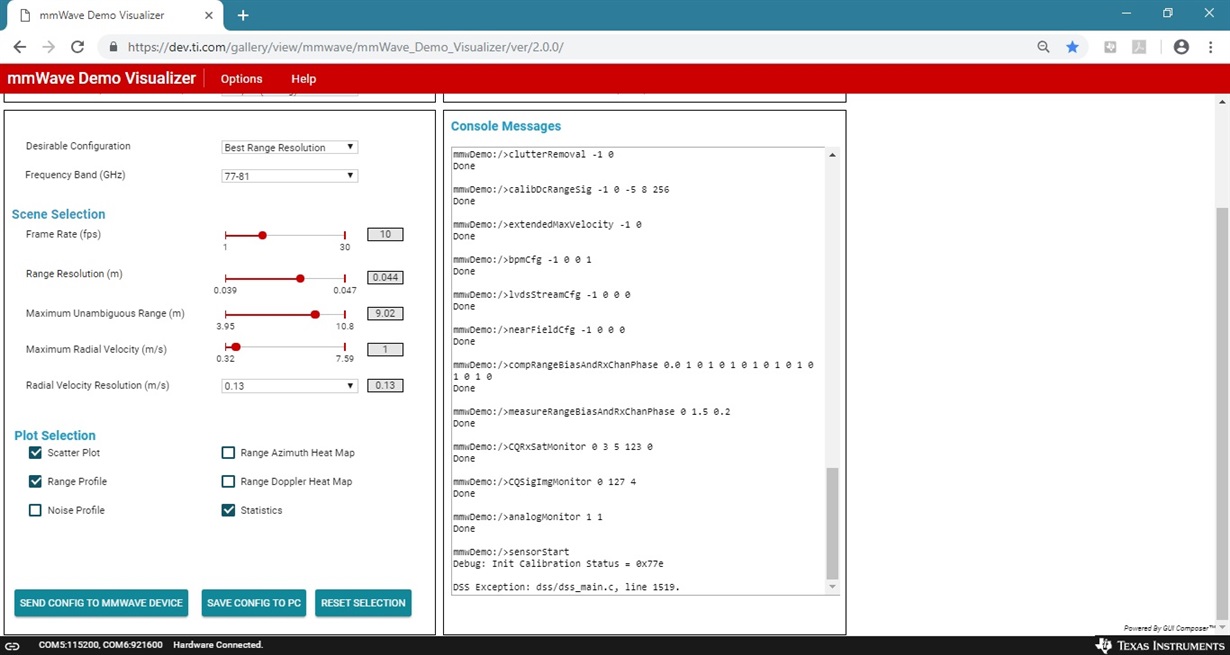This screenshot has width=1230, height=655.
Task: Open the Chrome three-dot menu
Action: pos(1211,47)
